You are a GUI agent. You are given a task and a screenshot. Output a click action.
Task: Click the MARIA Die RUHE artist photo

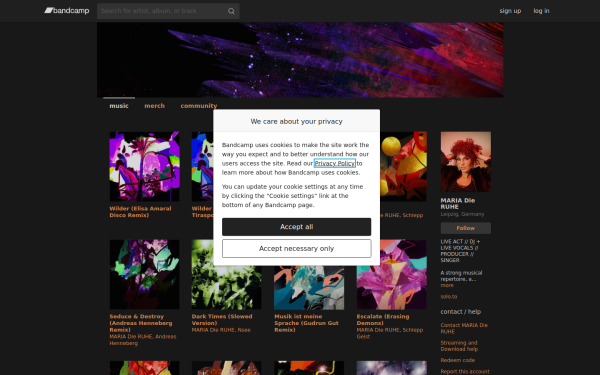pos(466,162)
